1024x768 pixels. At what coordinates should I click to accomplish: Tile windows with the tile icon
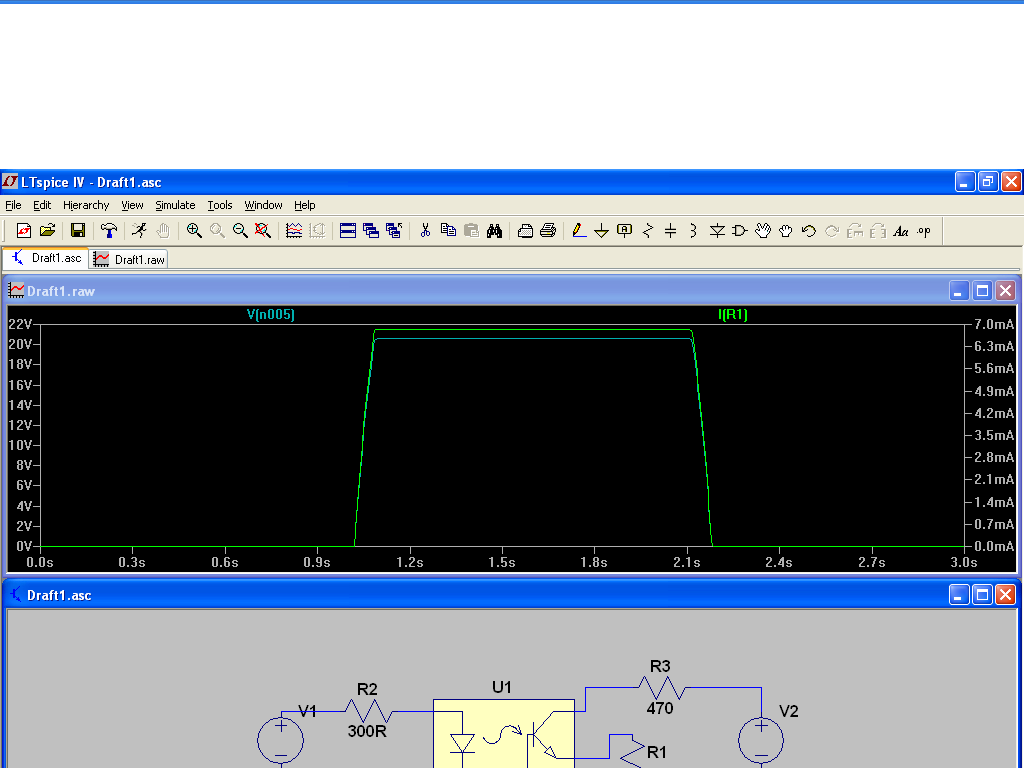(348, 231)
